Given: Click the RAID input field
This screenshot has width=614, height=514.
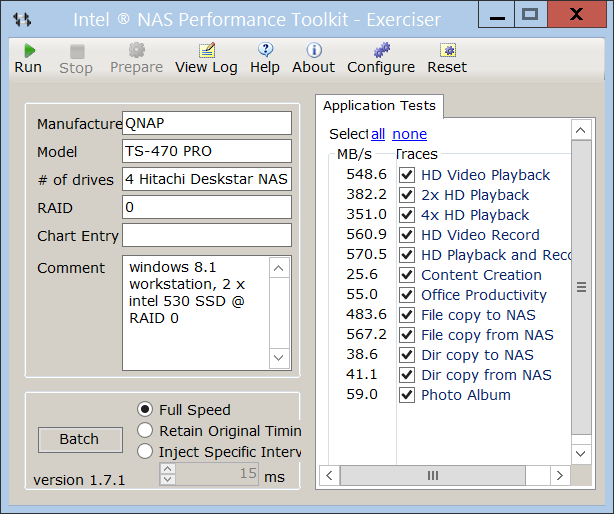Looking at the screenshot, I should [207, 207].
